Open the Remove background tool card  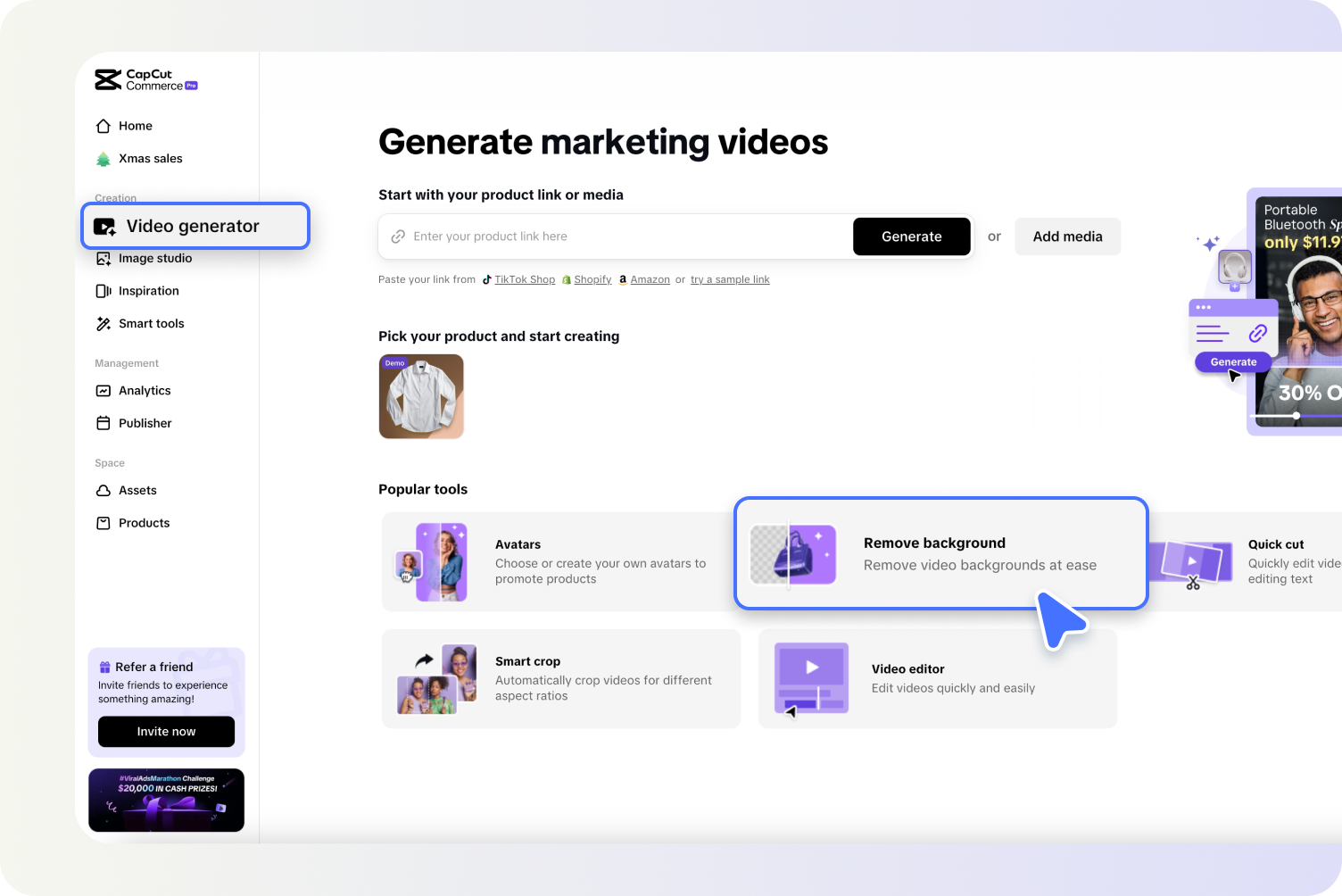[940, 553]
